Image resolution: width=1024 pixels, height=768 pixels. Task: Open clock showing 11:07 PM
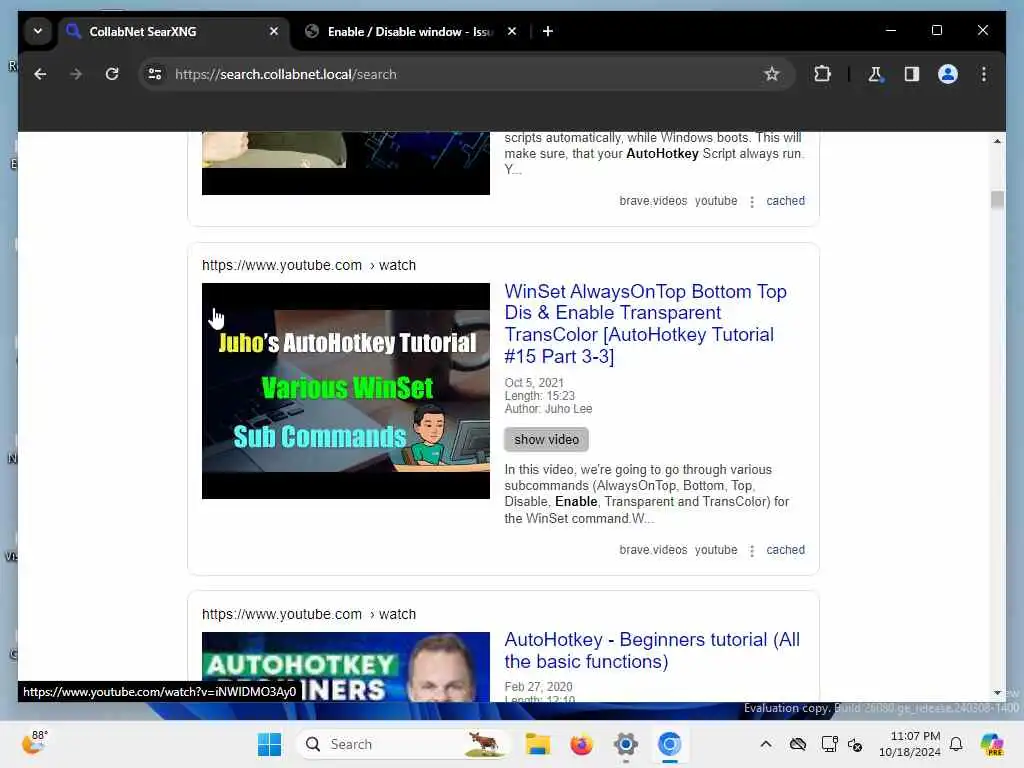pyautogui.click(x=910, y=744)
